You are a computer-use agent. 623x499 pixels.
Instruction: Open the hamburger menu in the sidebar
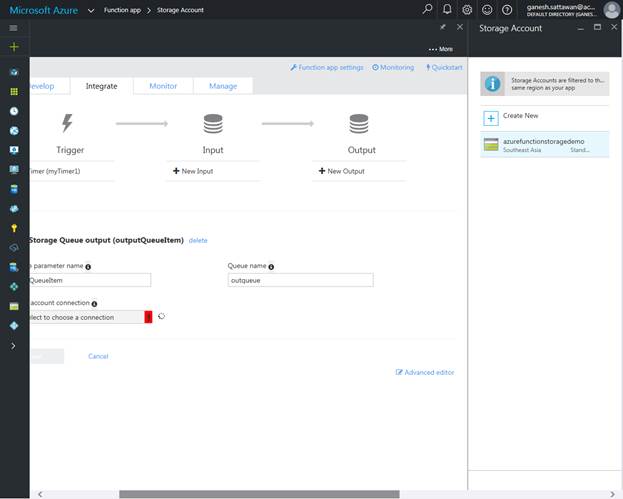(x=13, y=28)
